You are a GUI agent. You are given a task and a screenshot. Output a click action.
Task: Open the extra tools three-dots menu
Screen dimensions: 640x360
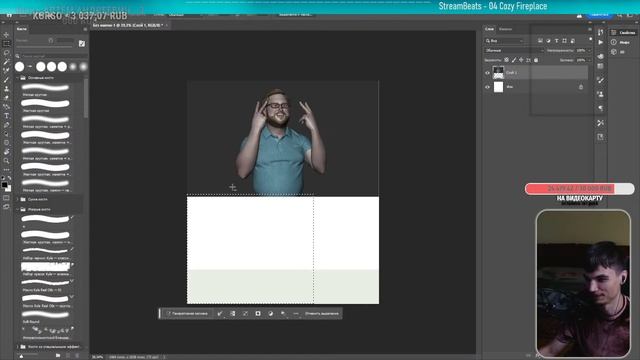[x=6, y=170]
